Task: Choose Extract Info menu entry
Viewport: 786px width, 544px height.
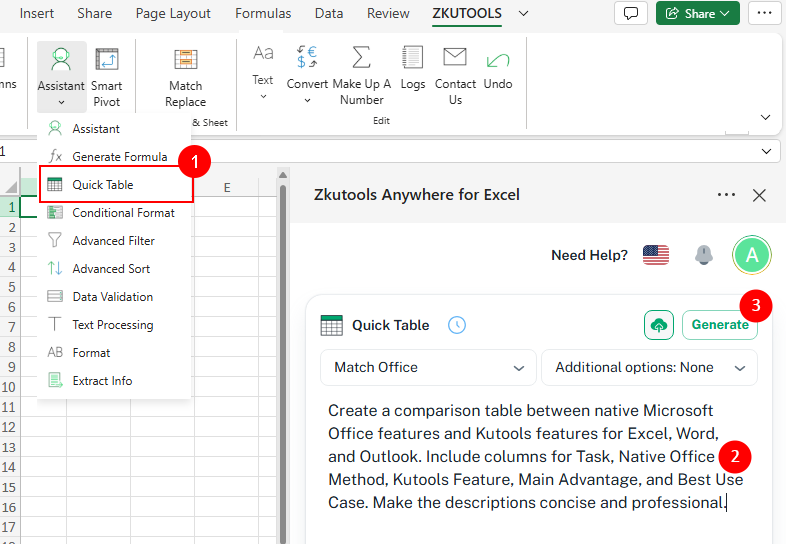Action: 114,381
